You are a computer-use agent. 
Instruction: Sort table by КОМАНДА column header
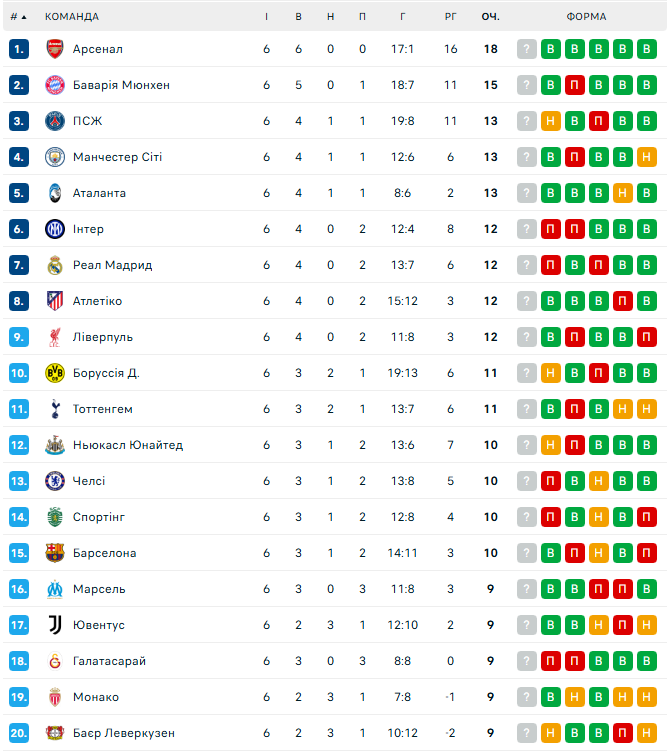[x=72, y=17]
